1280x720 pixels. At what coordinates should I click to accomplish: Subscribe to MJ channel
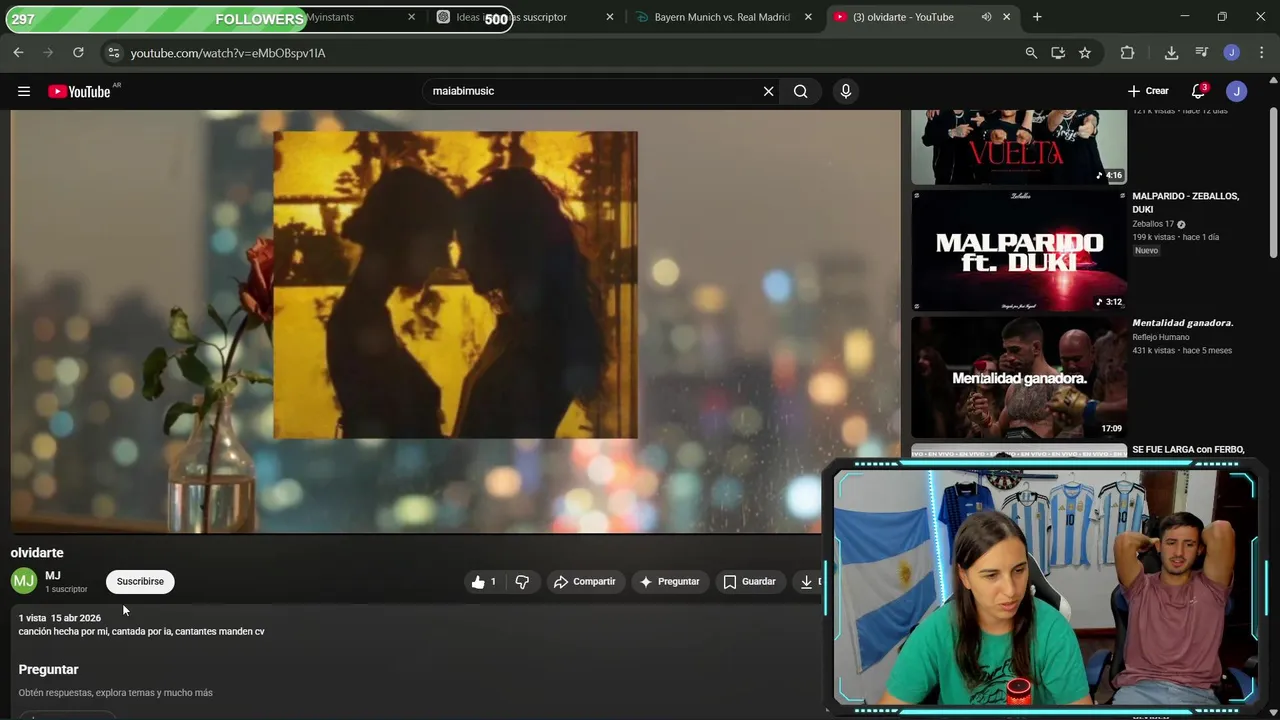pyautogui.click(x=140, y=582)
